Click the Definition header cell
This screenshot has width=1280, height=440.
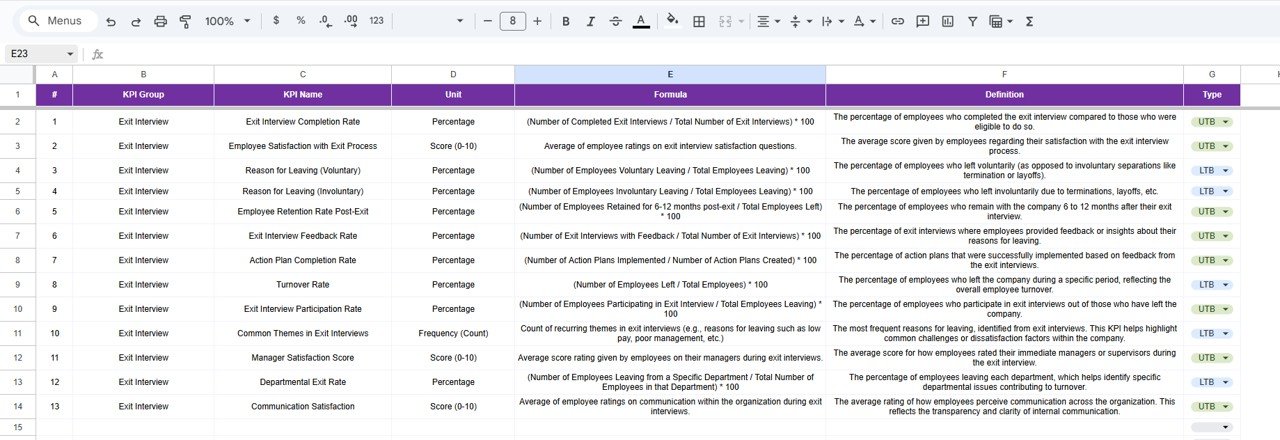[x=1004, y=95]
